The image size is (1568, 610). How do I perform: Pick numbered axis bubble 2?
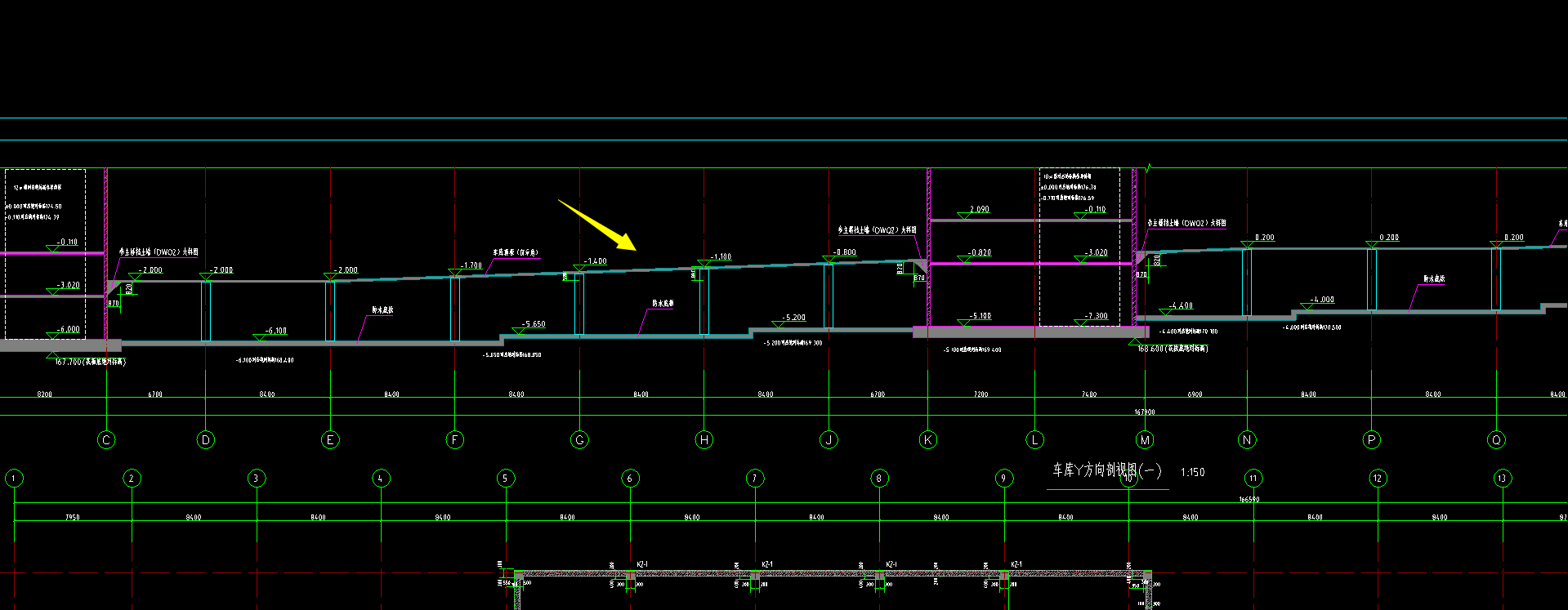132,479
